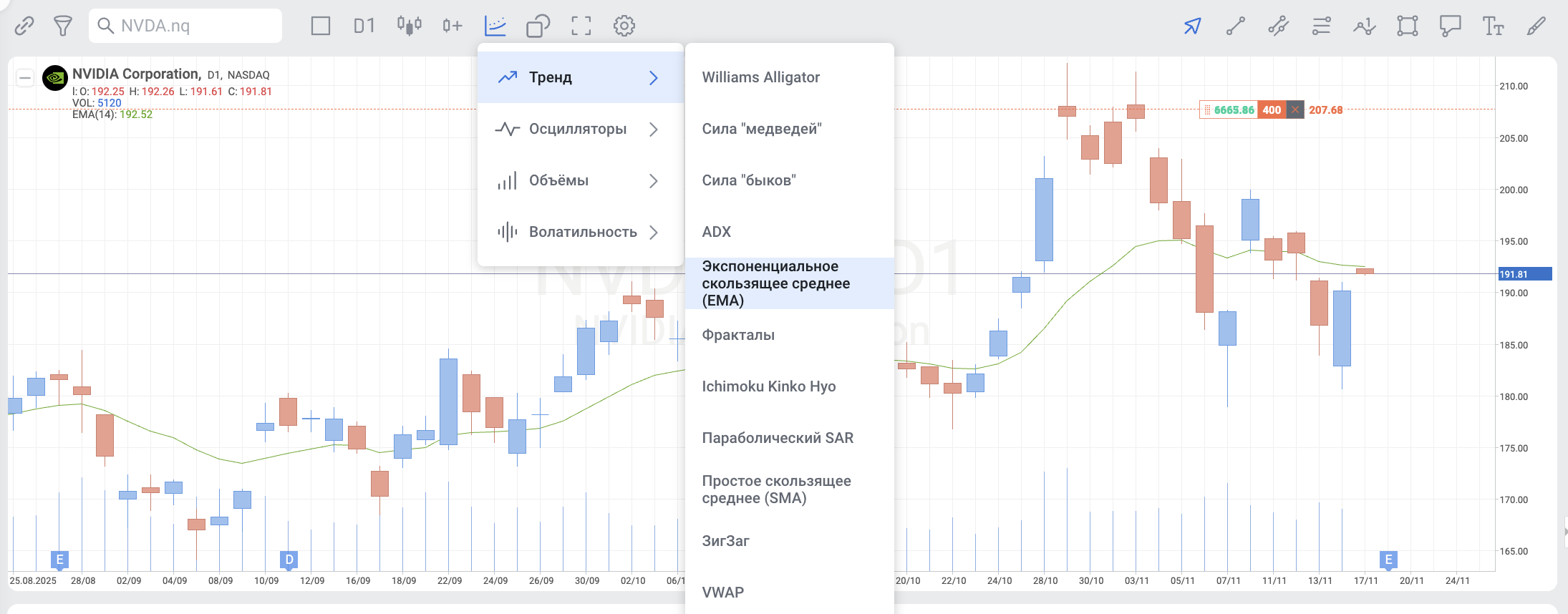Viewport: 1568px width, 614px height.
Task: Add the Ichimoku Kinko Hyo indicator
Action: click(x=790, y=386)
